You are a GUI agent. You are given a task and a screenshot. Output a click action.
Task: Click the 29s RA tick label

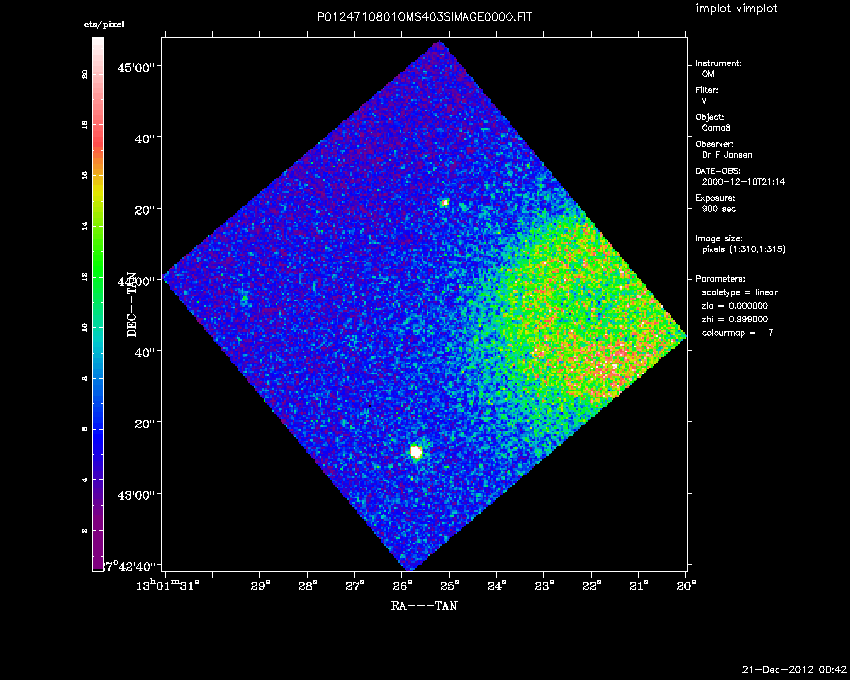[260, 586]
